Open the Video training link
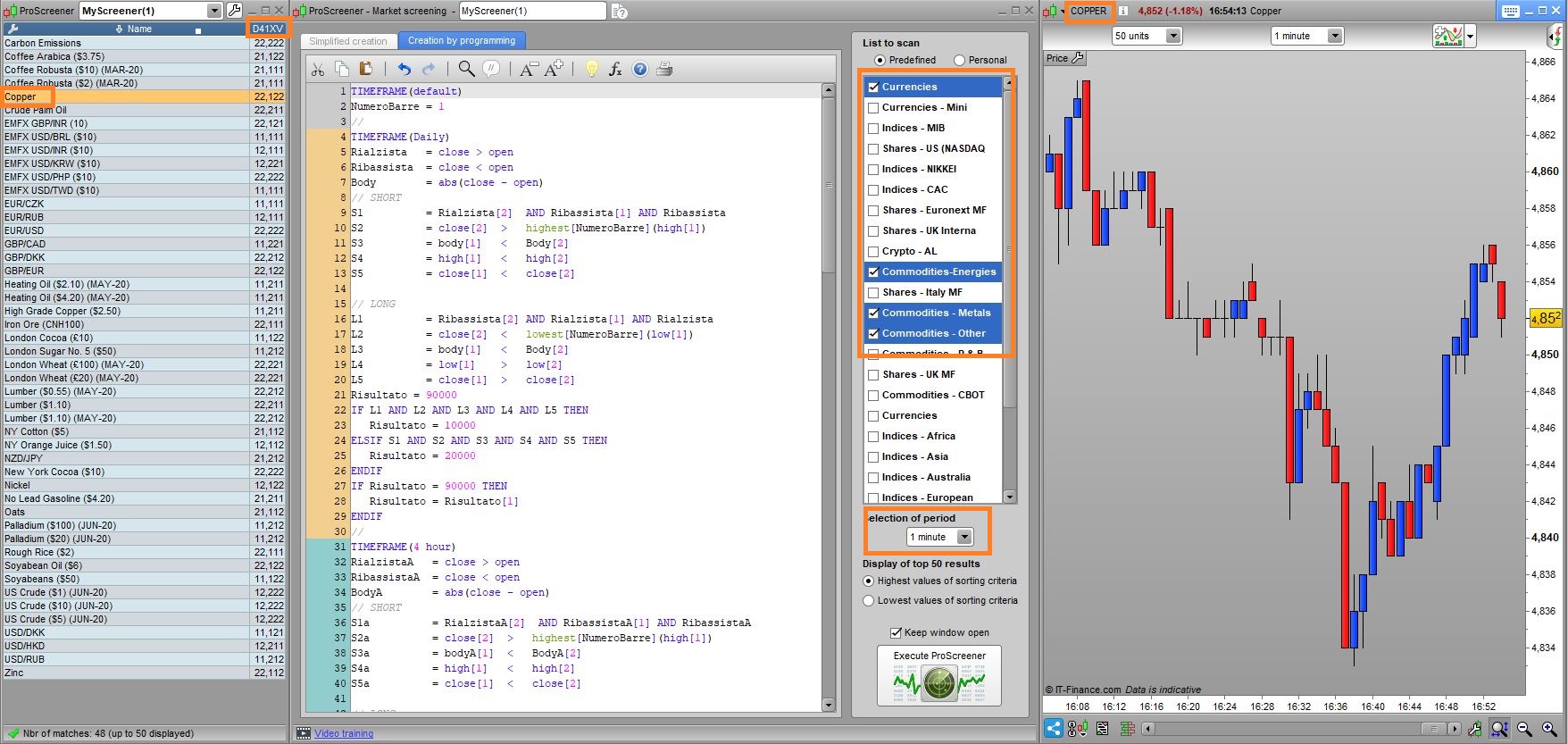The height and width of the screenshot is (744, 1568). click(x=344, y=734)
